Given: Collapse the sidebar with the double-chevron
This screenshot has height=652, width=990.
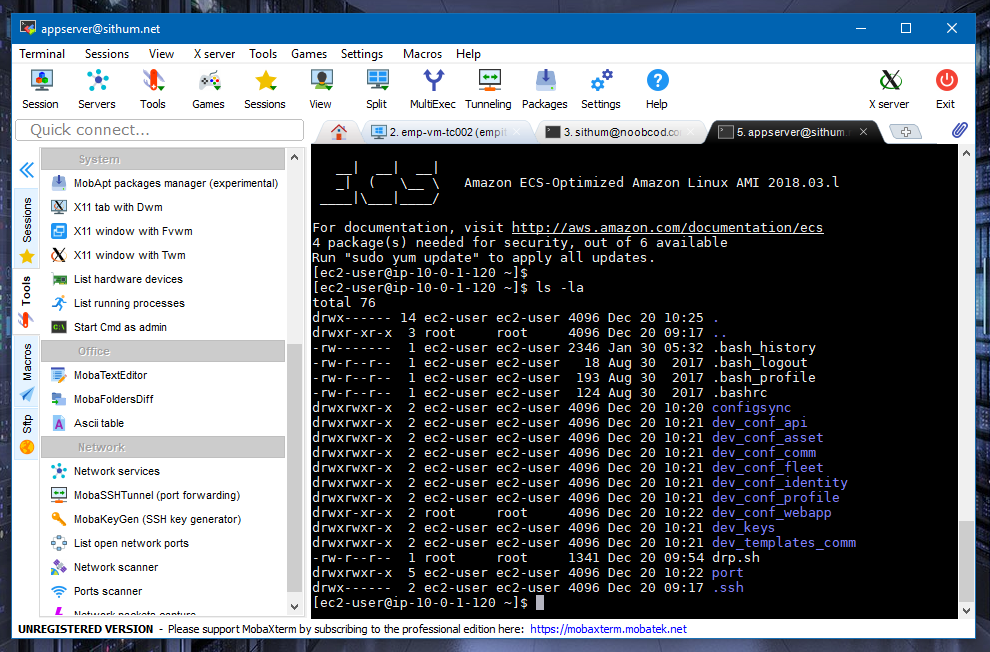Looking at the screenshot, I should tap(26, 169).
